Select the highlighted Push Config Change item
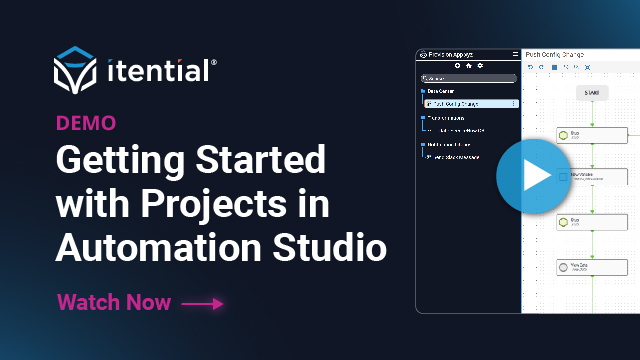 pyautogui.click(x=471, y=104)
